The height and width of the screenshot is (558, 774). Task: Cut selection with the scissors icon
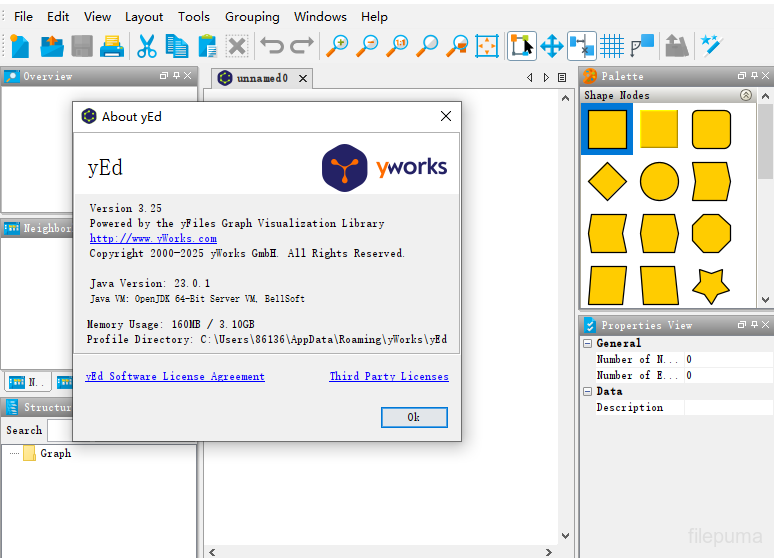(x=147, y=46)
